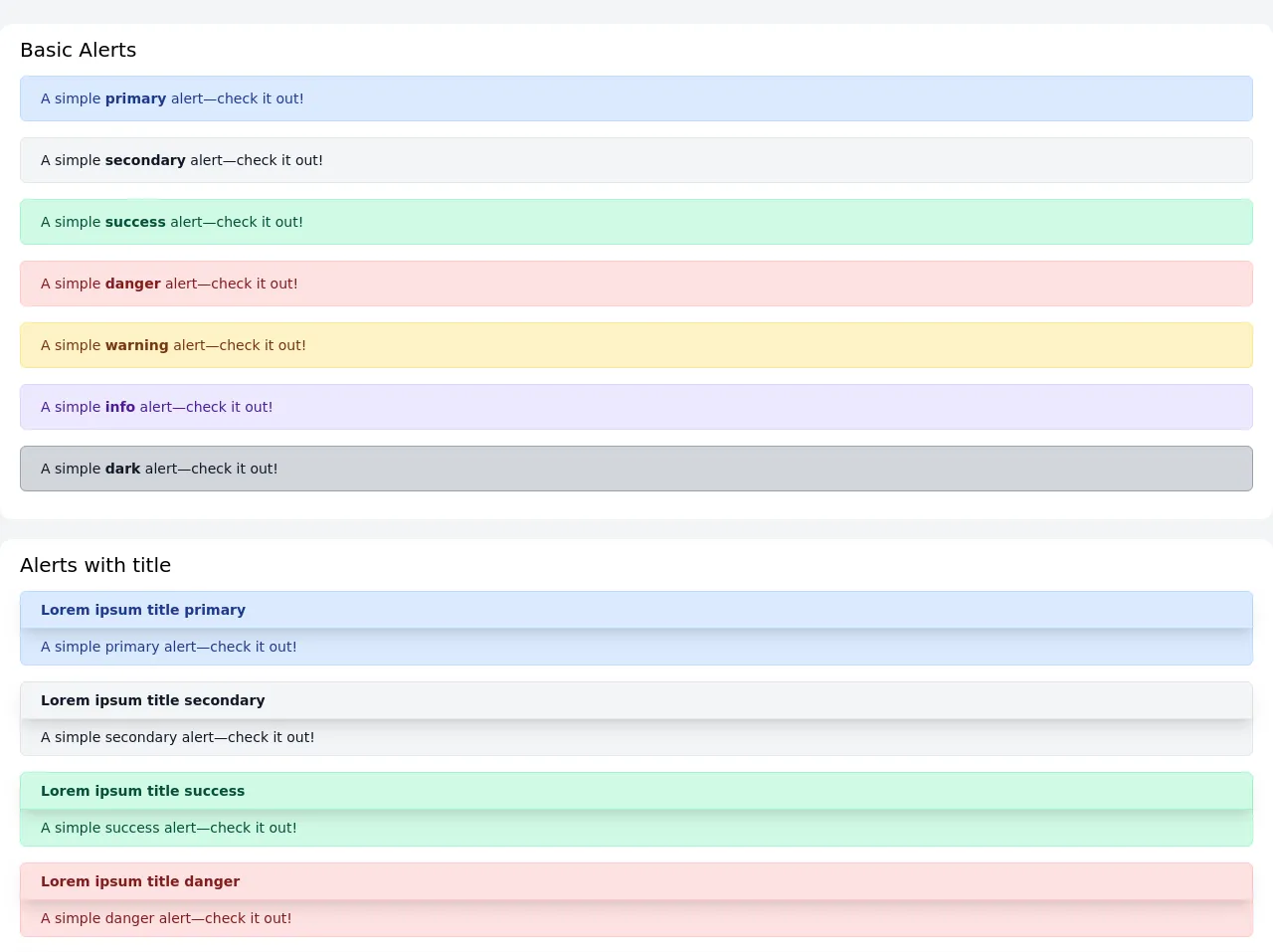The width and height of the screenshot is (1273, 952).
Task: Select the success alert body text under title
Action: [169, 828]
